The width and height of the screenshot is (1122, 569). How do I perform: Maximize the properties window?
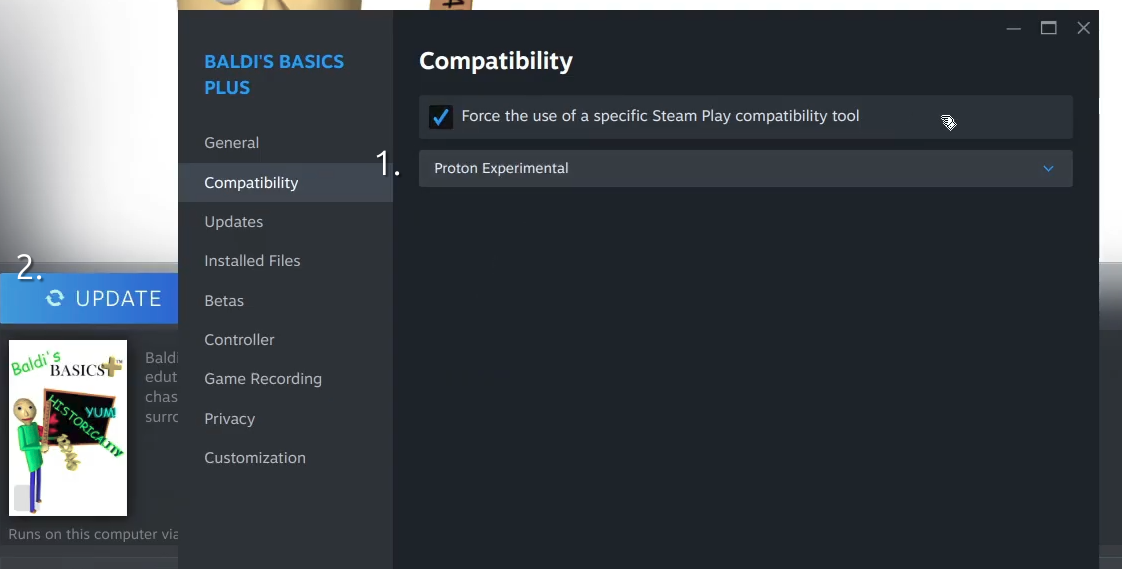click(x=1048, y=28)
